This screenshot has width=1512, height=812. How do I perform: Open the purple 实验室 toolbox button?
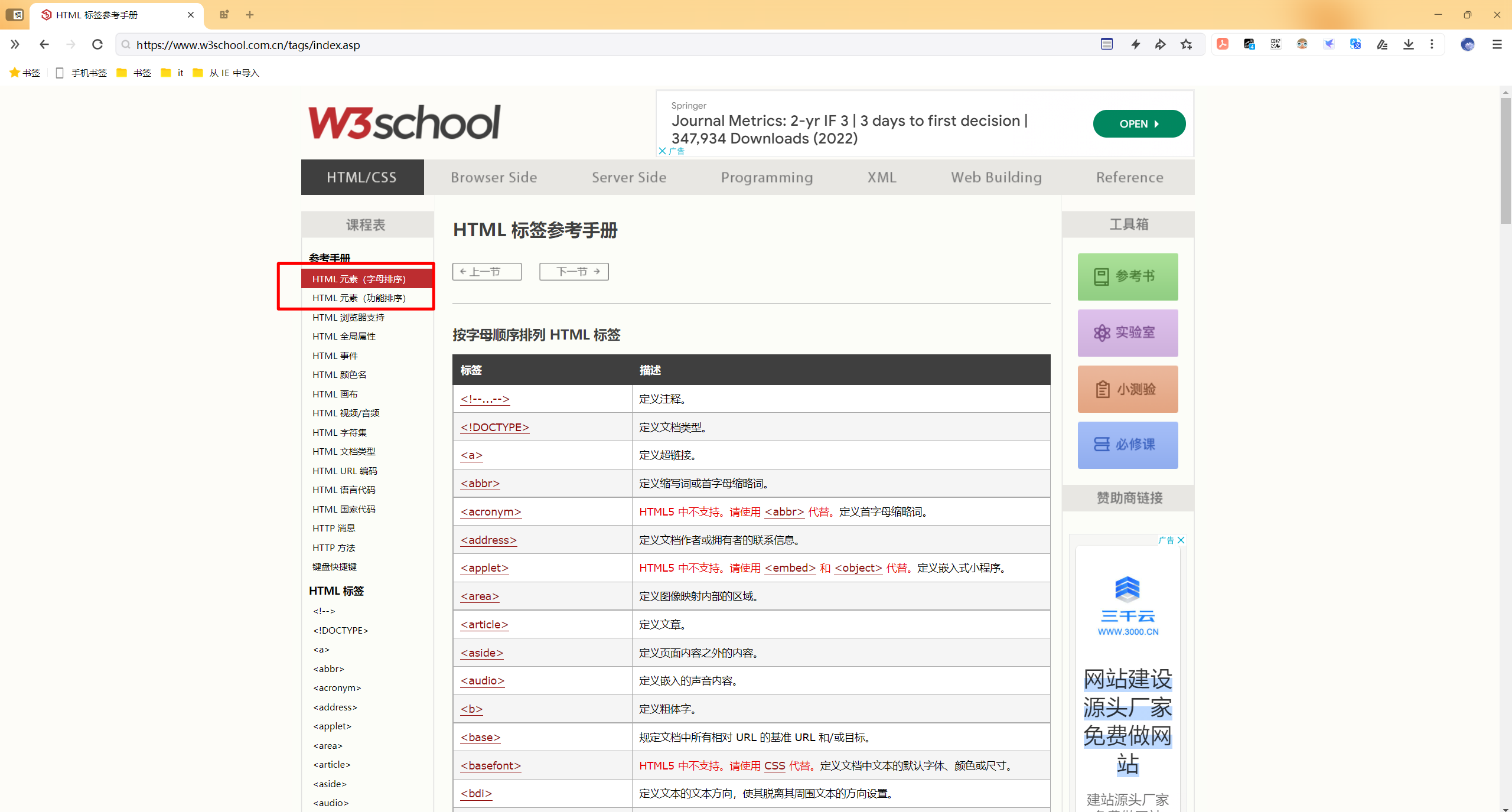point(1128,332)
